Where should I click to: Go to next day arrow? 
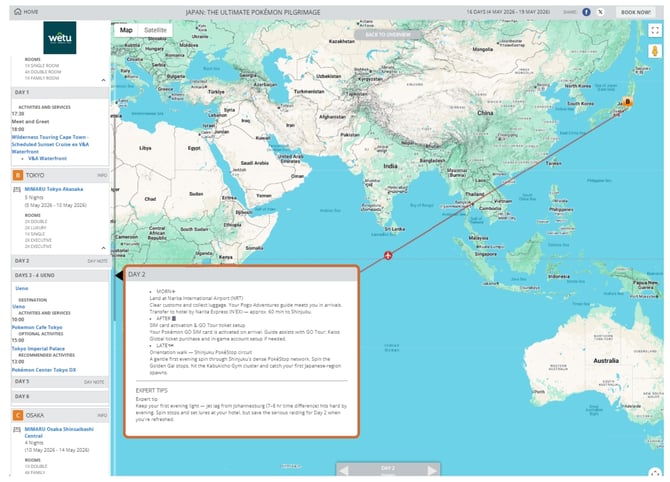click(432, 470)
